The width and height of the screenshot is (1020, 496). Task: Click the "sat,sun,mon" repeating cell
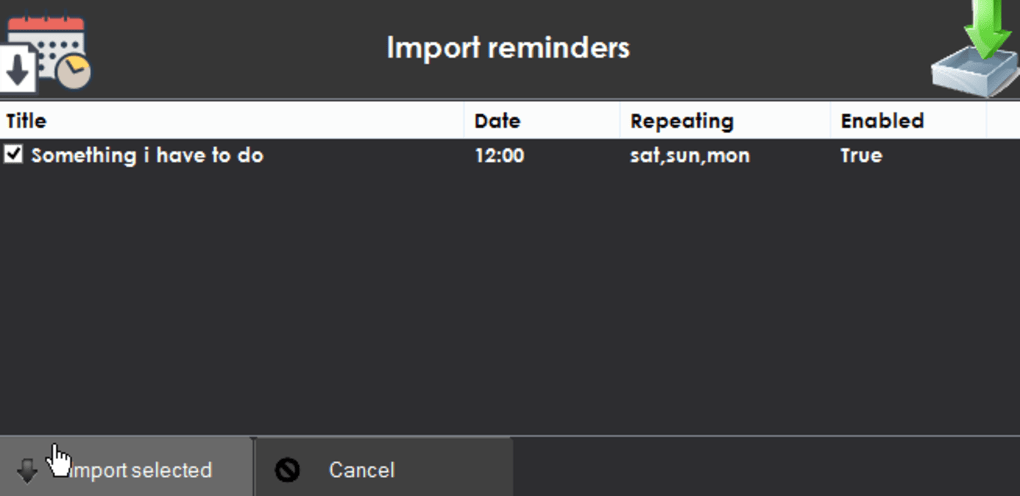click(x=690, y=156)
